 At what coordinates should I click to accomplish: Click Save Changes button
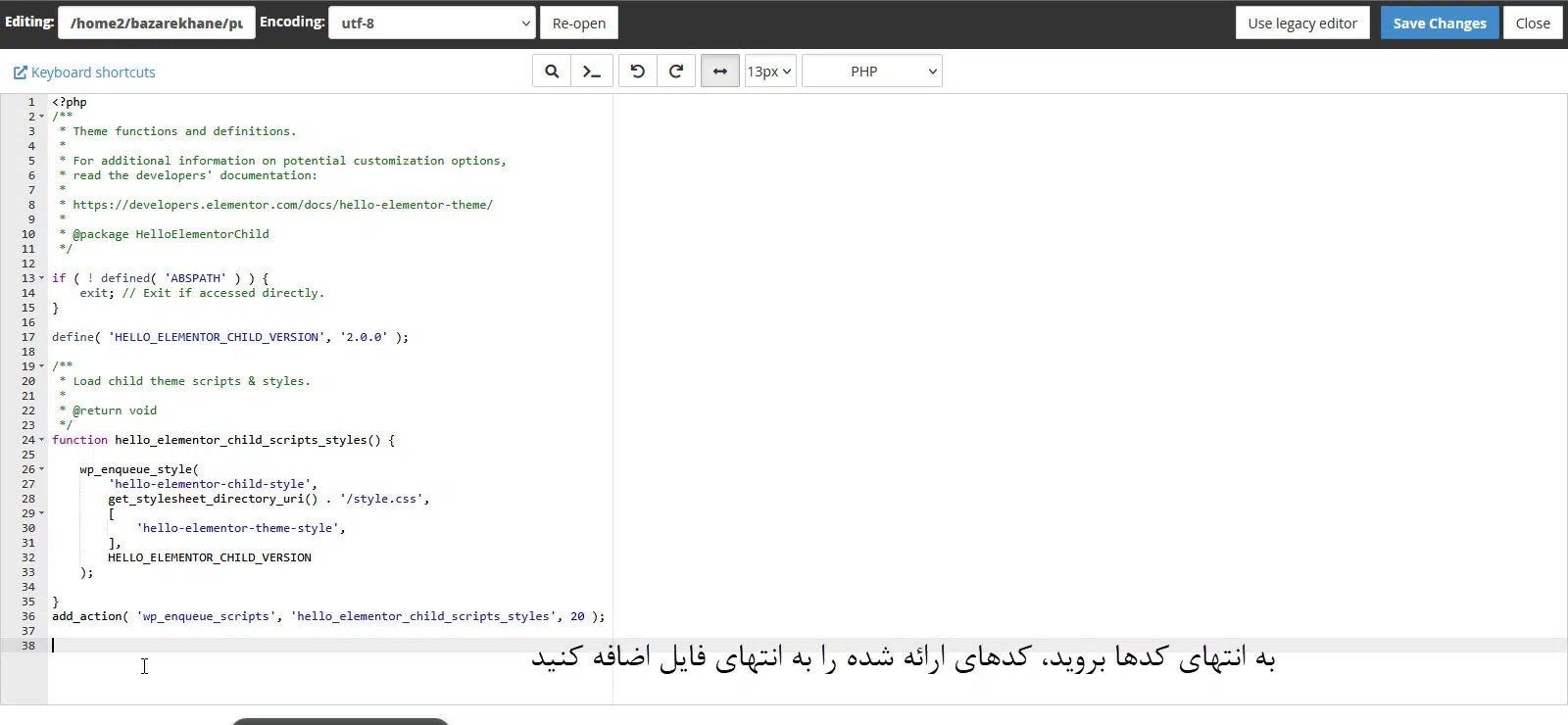point(1440,23)
